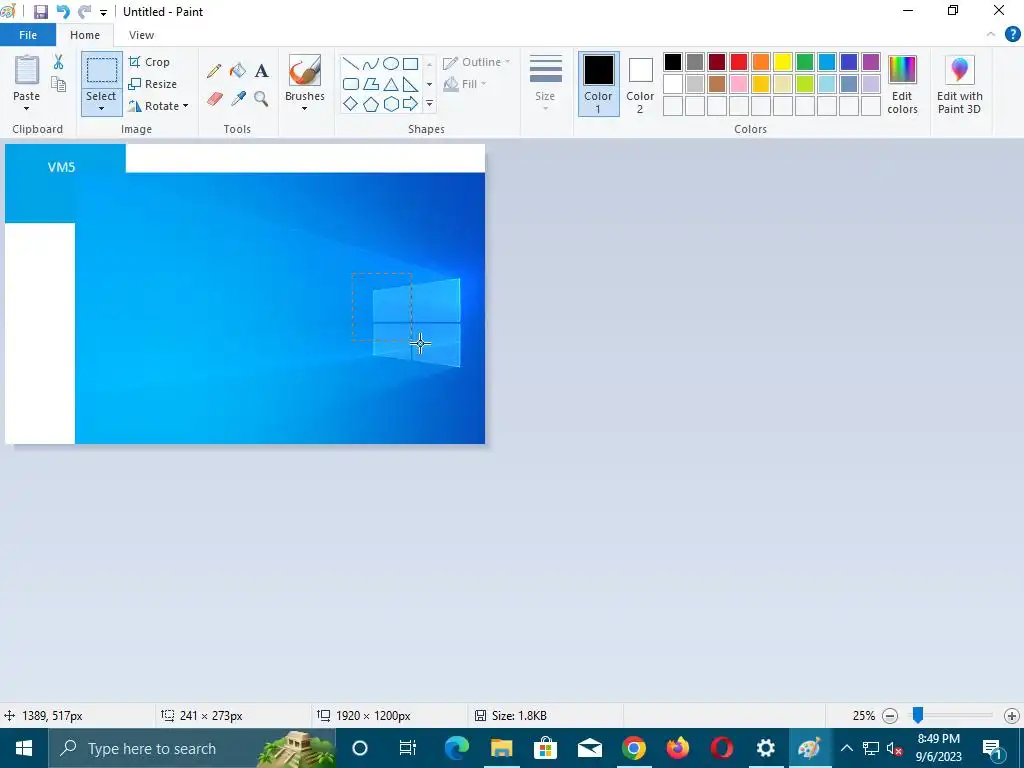Image resolution: width=1024 pixels, height=768 pixels.
Task: Open Settings gear from taskbar
Action: pos(765,748)
